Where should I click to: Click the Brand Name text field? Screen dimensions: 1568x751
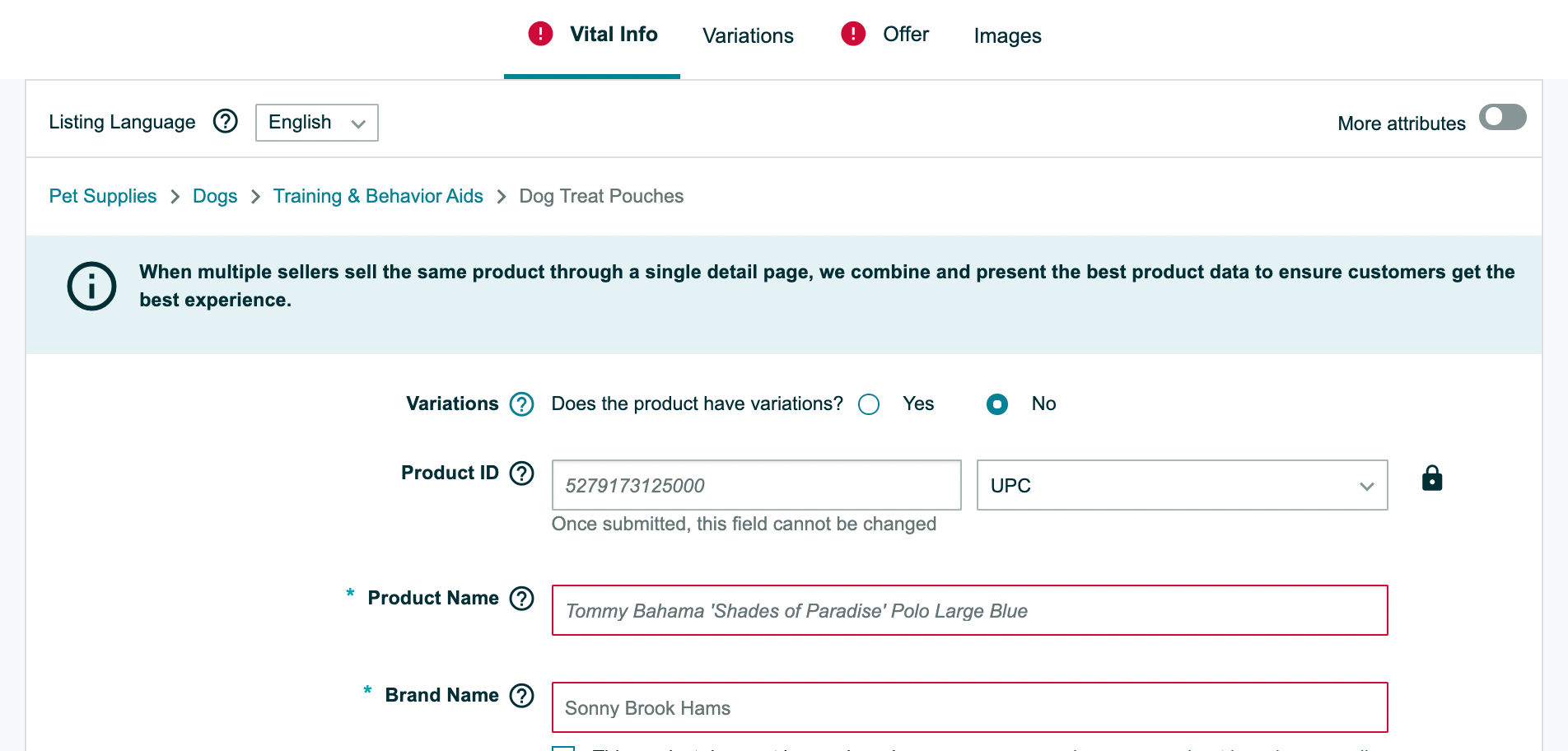(x=970, y=707)
